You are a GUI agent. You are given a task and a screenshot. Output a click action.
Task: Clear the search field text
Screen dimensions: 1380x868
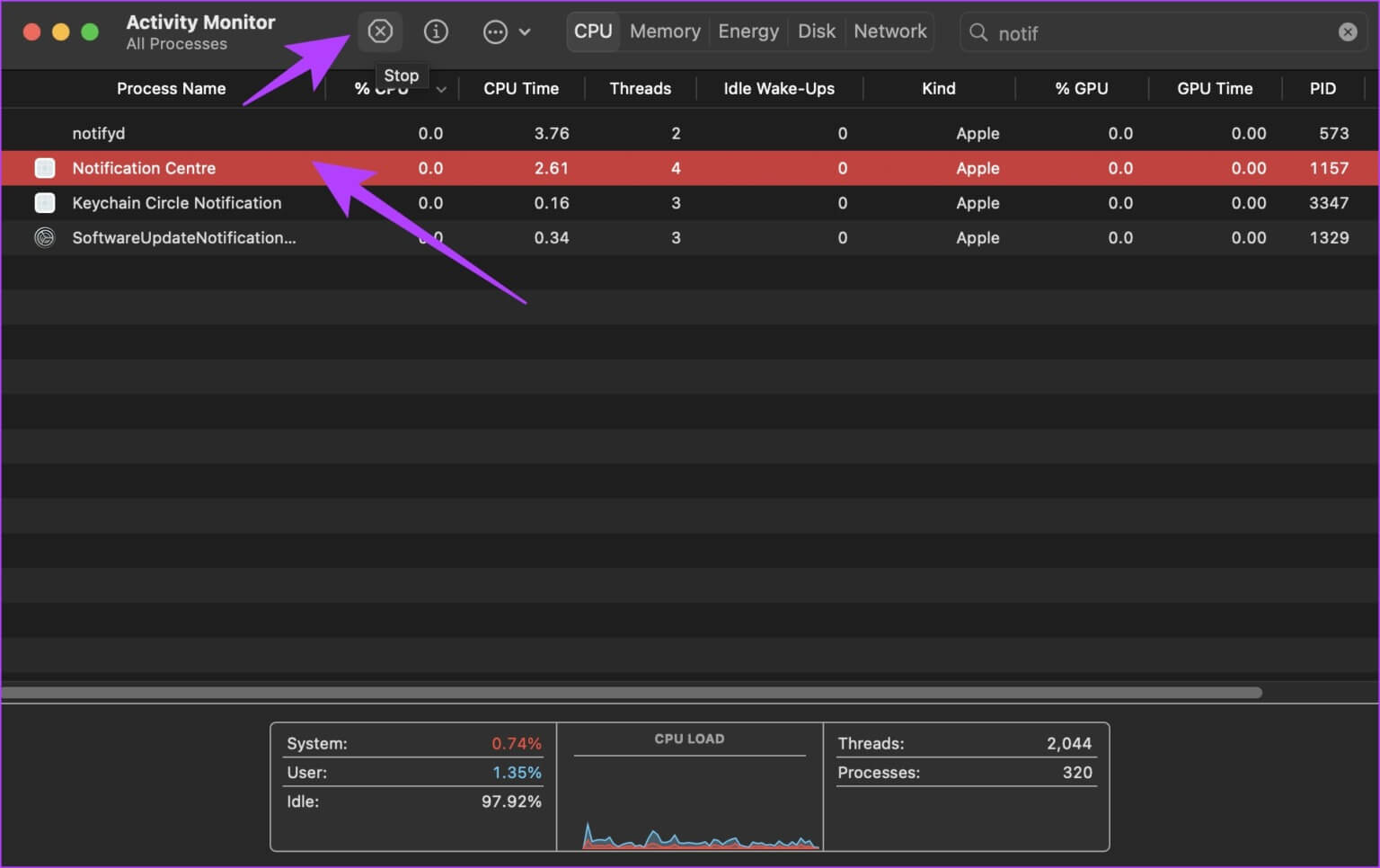[1348, 32]
